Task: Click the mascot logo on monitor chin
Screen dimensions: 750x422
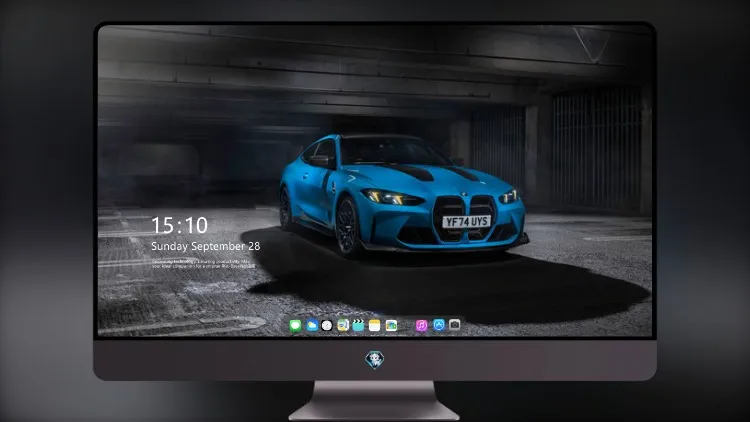Action: pyautogui.click(x=375, y=359)
